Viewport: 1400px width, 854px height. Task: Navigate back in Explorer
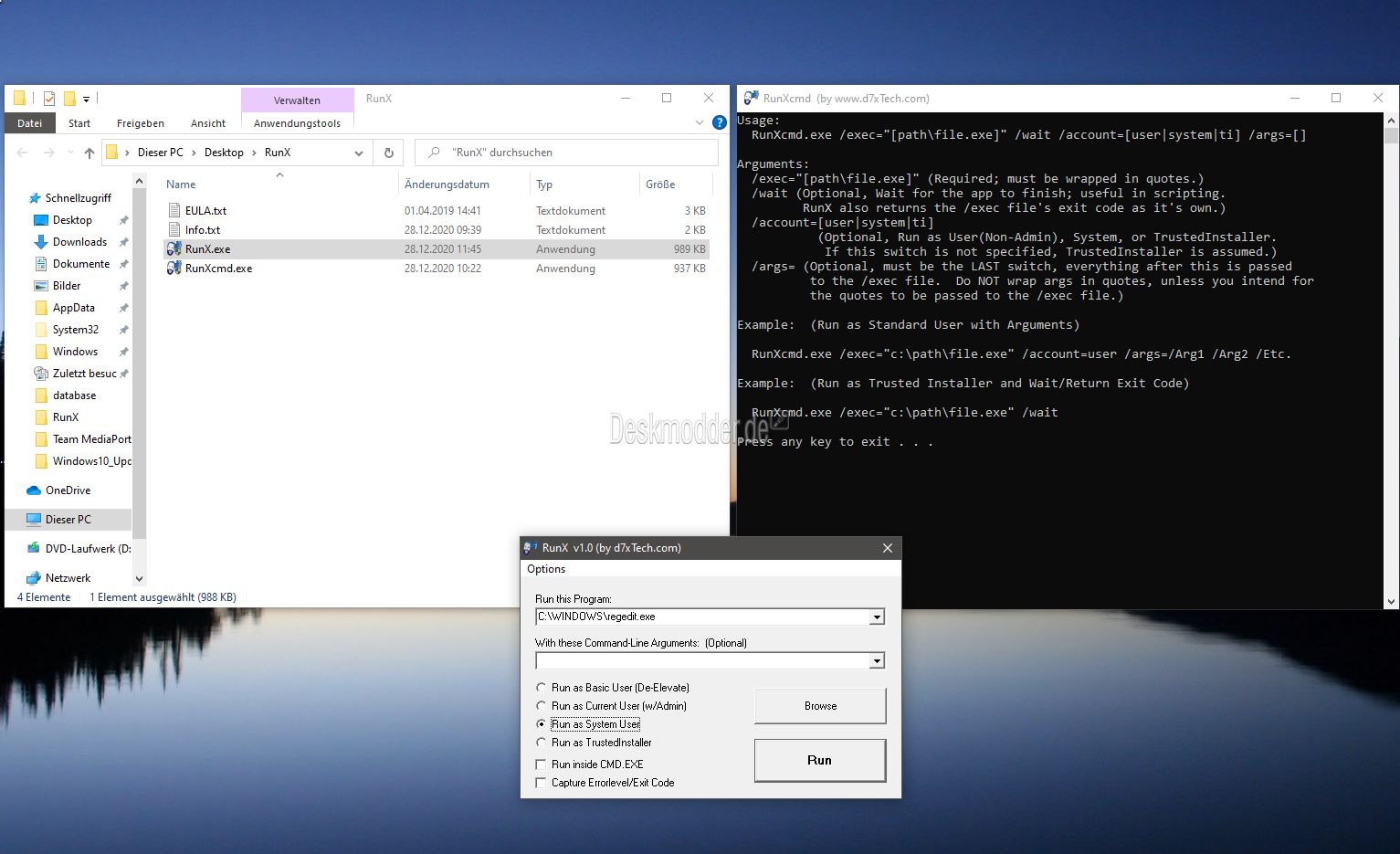[24, 153]
